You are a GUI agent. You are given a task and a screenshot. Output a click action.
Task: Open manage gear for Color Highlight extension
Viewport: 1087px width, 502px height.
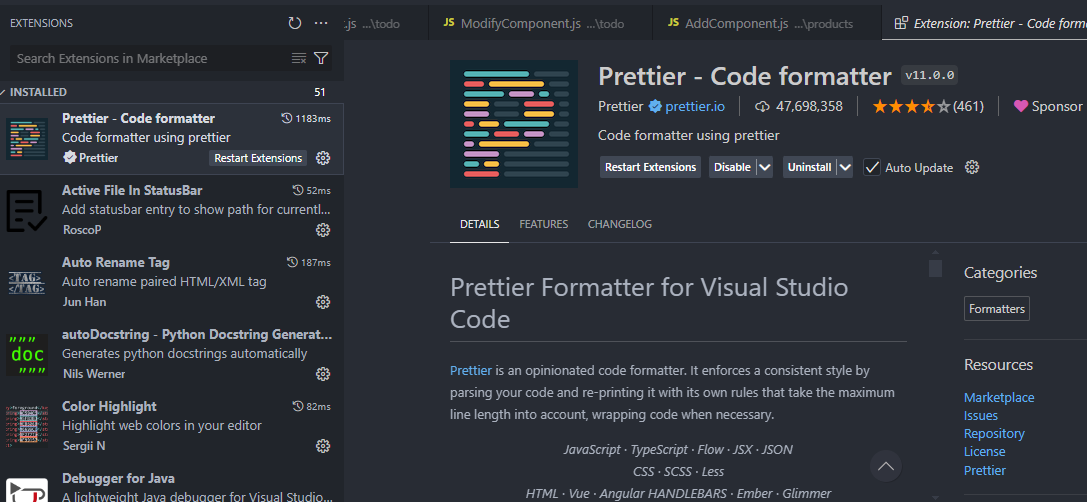(x=322, y=446)
